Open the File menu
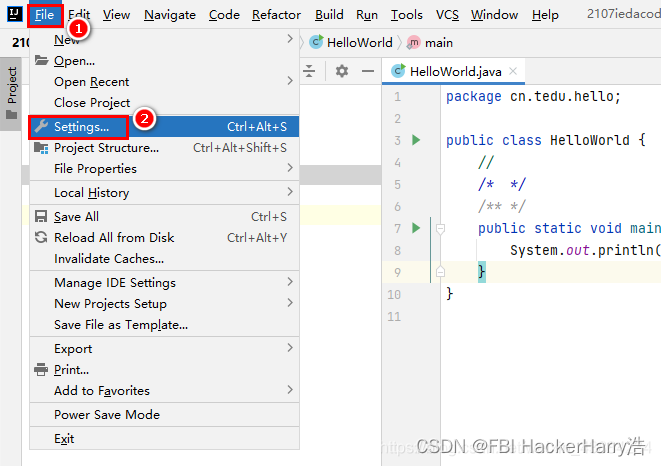661x466 pixels. click(x=45, y=15)
